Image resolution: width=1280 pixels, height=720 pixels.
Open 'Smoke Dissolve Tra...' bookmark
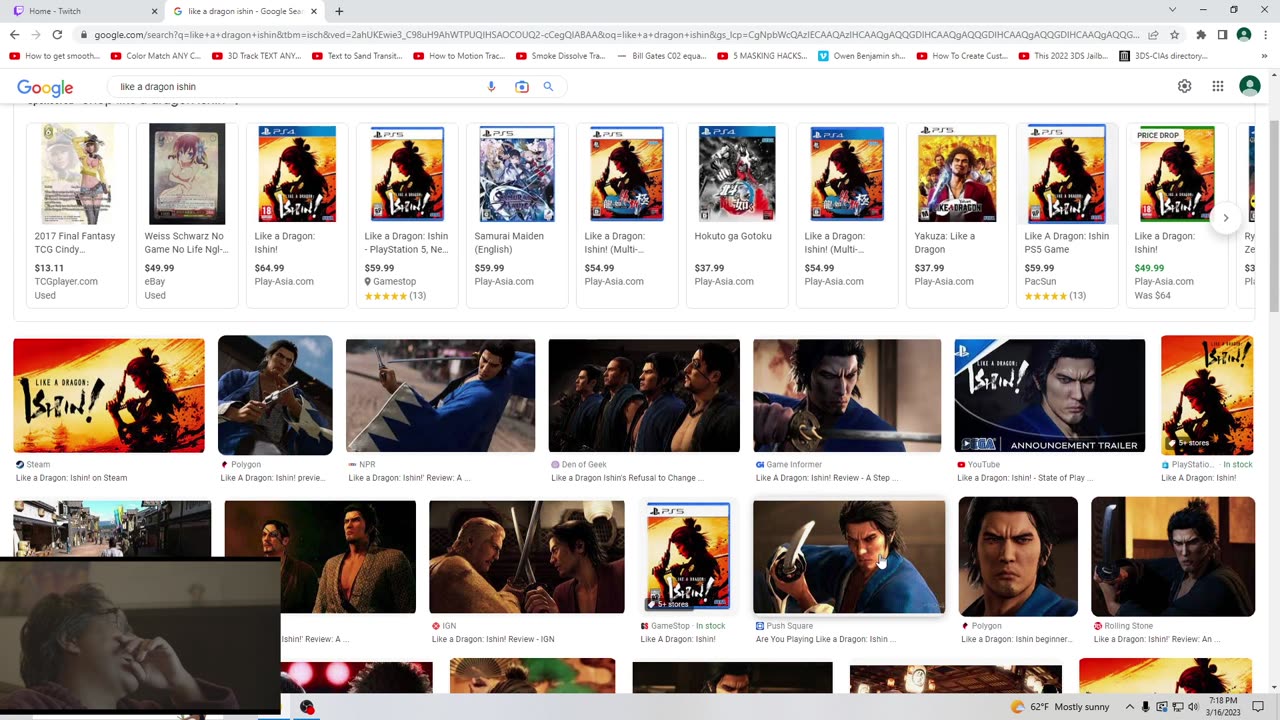coord(561,56)
